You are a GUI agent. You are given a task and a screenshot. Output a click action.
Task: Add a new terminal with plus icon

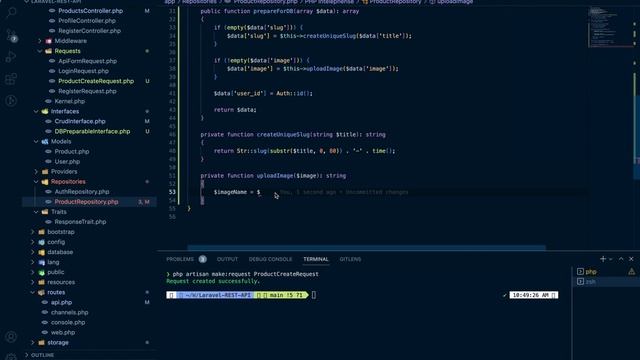click(603, 259)
